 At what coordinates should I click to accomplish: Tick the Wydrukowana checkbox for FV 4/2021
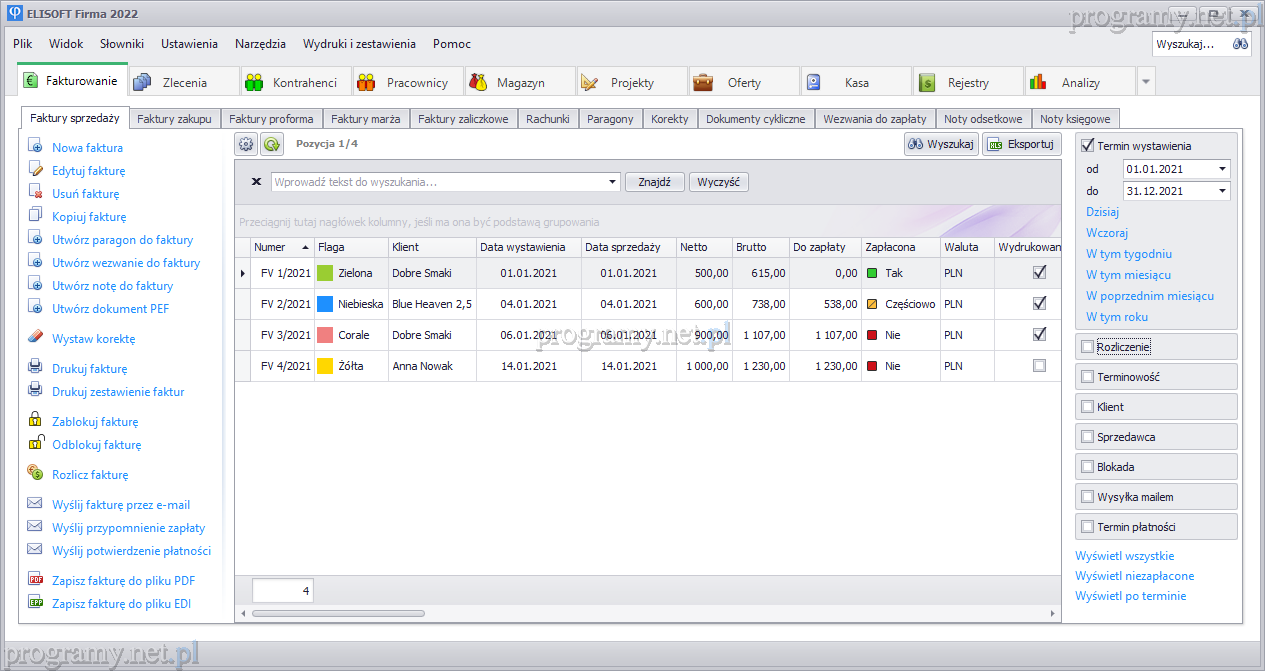pyautogui.click(x=1039, y=366)
